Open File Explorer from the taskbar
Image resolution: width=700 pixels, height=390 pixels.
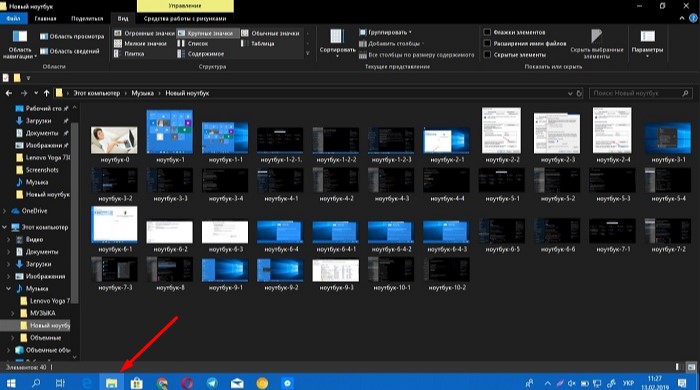pos(111,383)
